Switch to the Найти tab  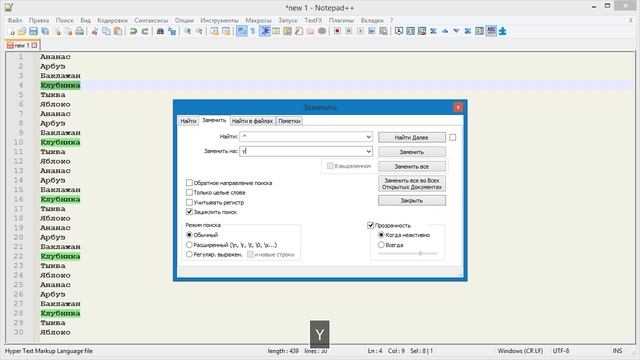(x=188, y=121)
